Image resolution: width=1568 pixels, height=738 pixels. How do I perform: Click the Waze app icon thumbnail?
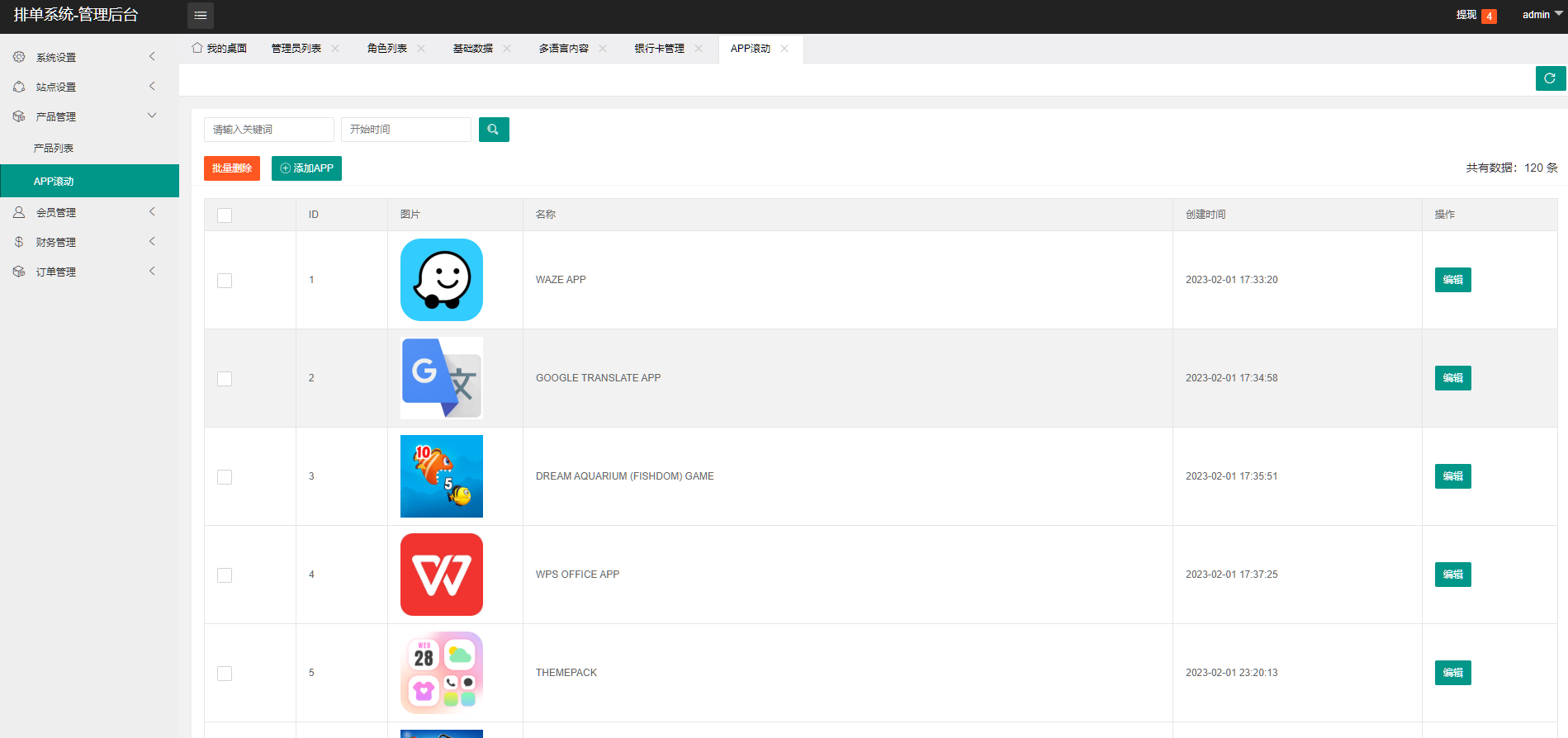pos(442,280)
